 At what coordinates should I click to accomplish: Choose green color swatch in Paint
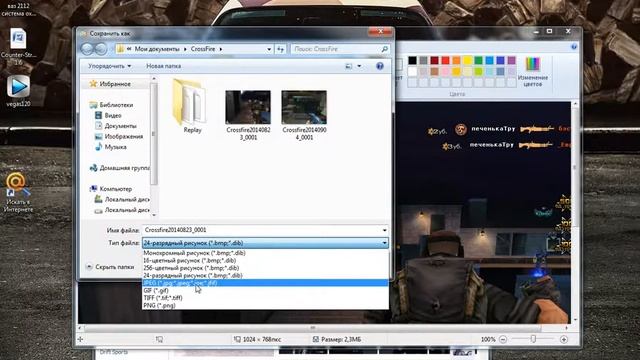pyautogui.click(x=478, y=60)
